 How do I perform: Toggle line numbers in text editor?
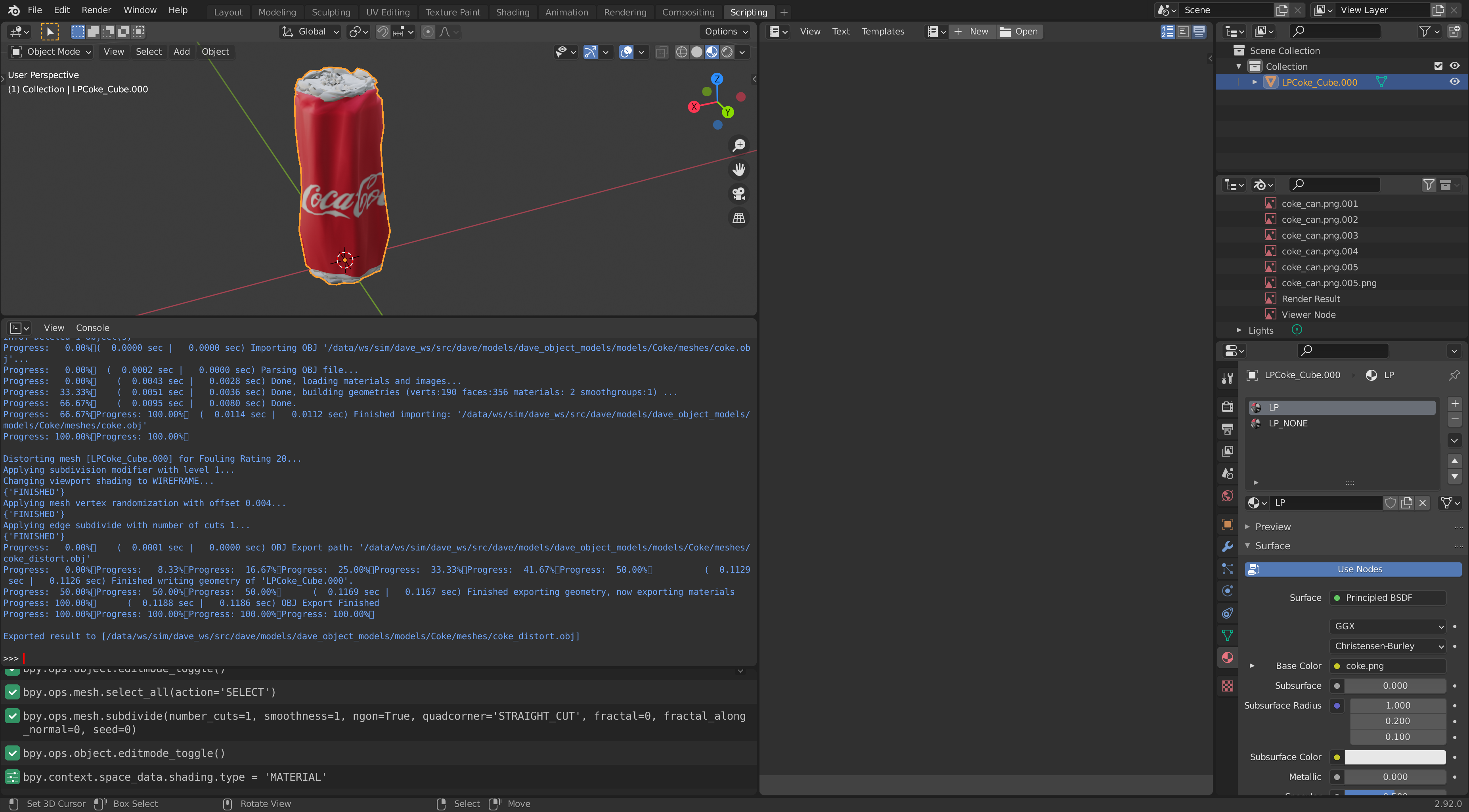pyautogui.click(x=1167, y=32)
